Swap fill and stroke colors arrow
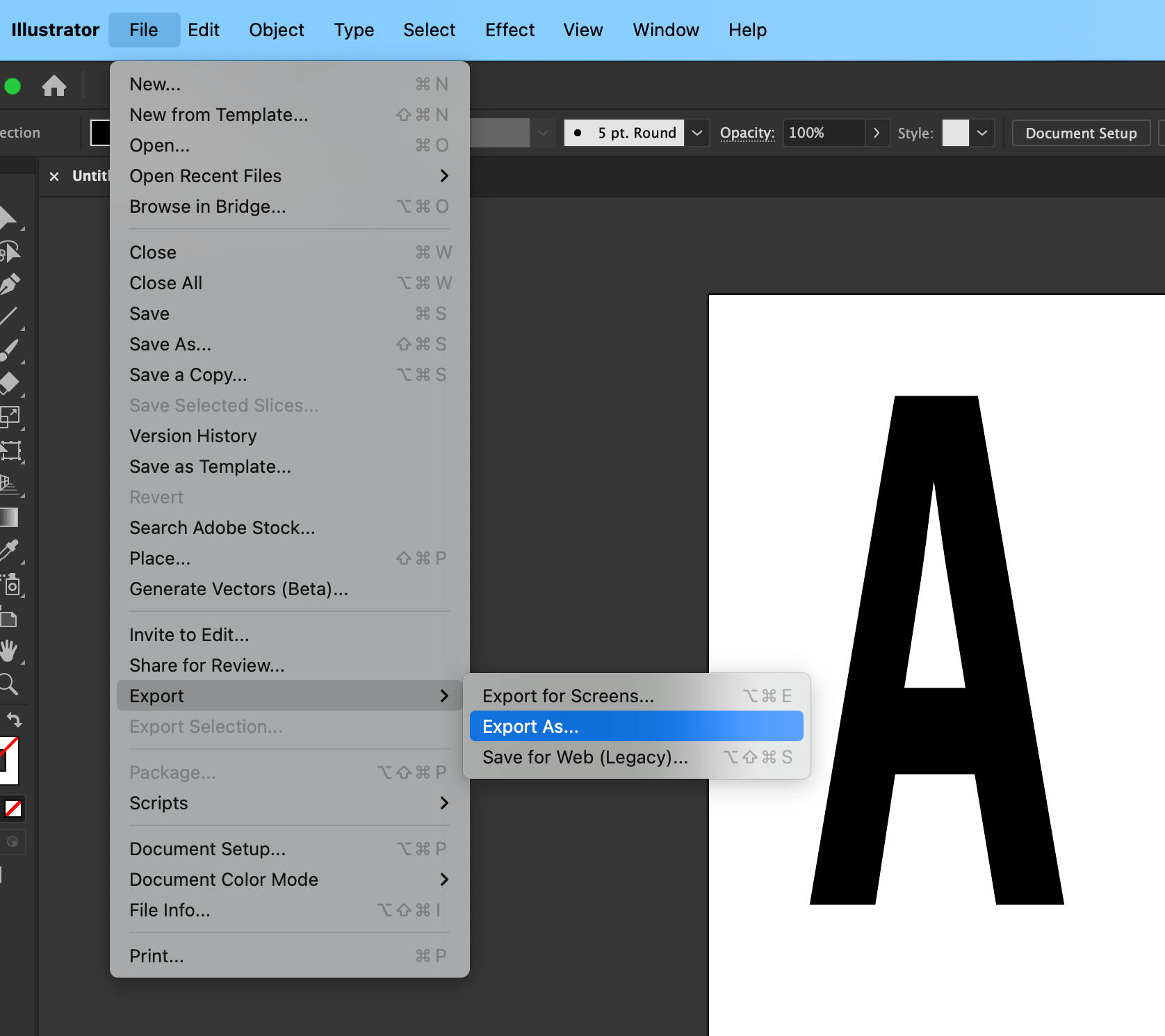The width and height of the screenshot is (1165, 1036). 14,720
